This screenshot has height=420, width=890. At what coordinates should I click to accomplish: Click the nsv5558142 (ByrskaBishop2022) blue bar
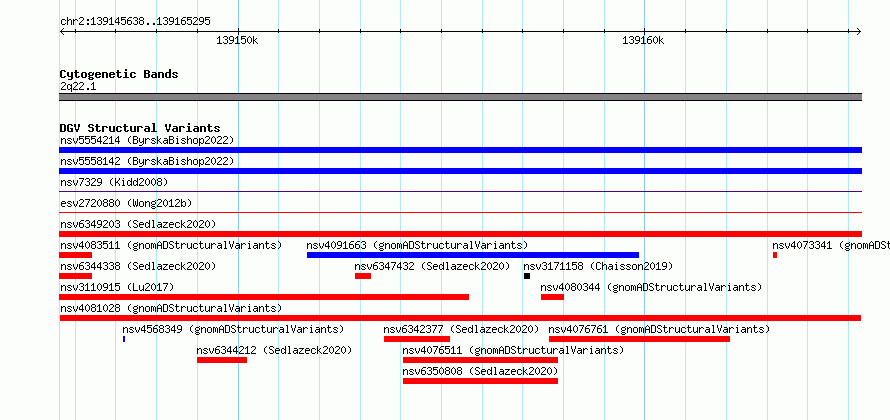tap(460, 171)
